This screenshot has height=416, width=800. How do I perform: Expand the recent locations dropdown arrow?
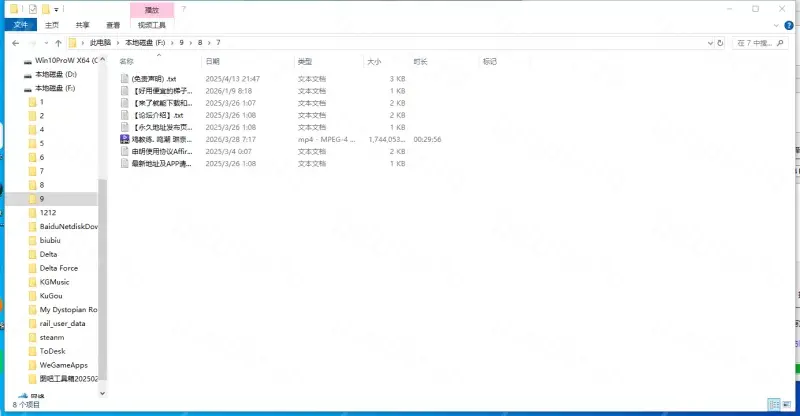click(46, 43)
